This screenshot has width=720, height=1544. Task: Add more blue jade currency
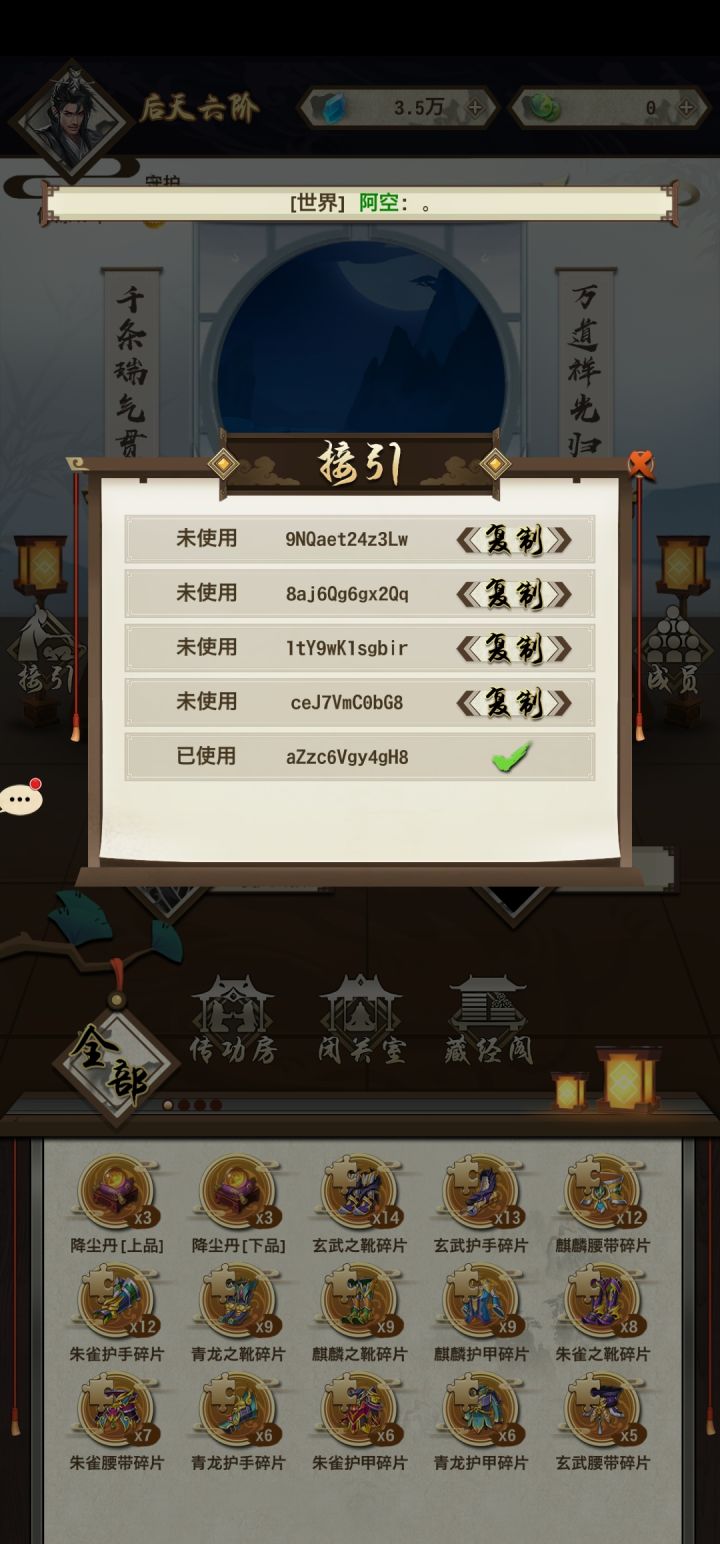point(475,107)
